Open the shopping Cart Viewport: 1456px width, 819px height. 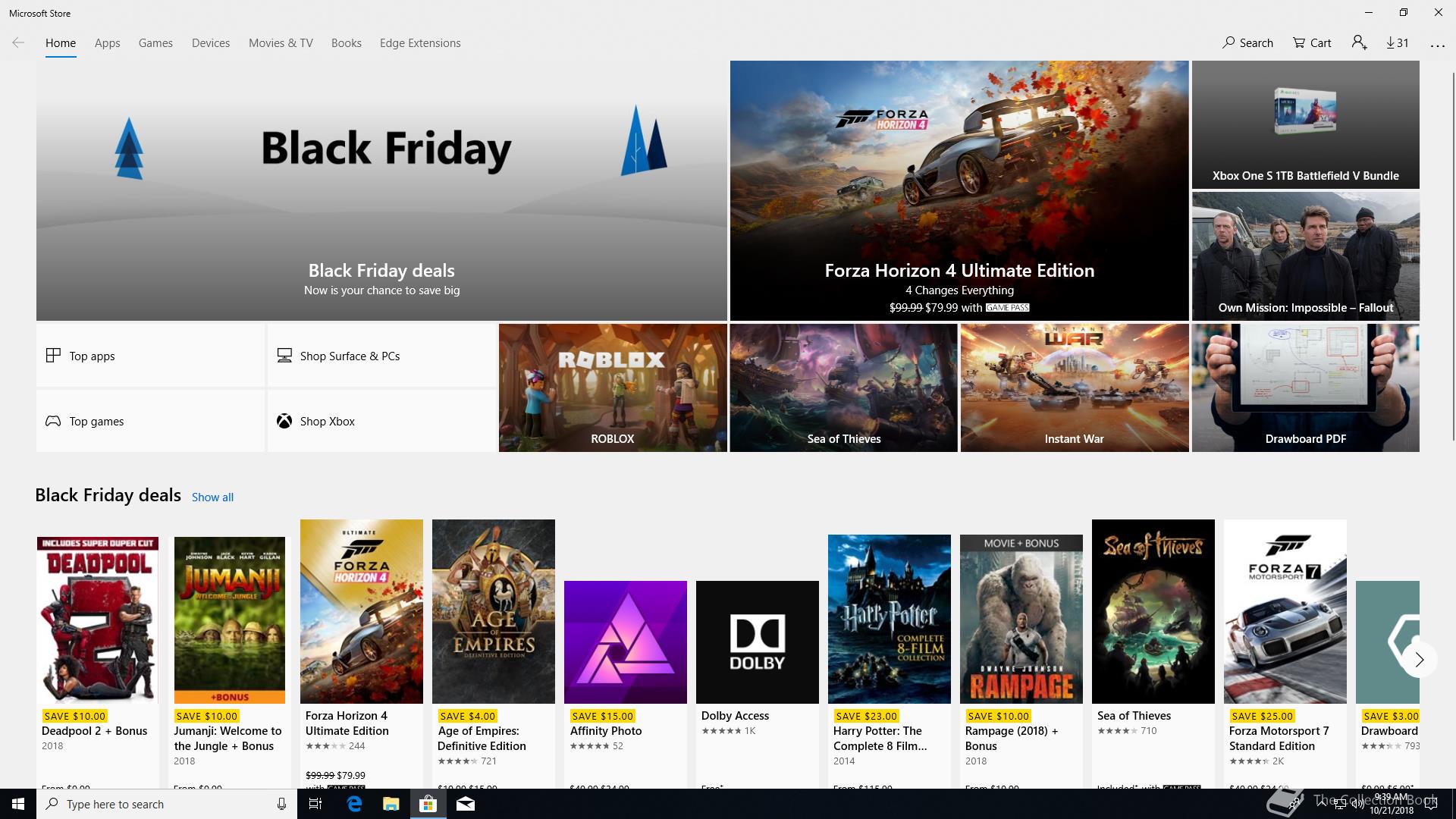click(1312, 42)
